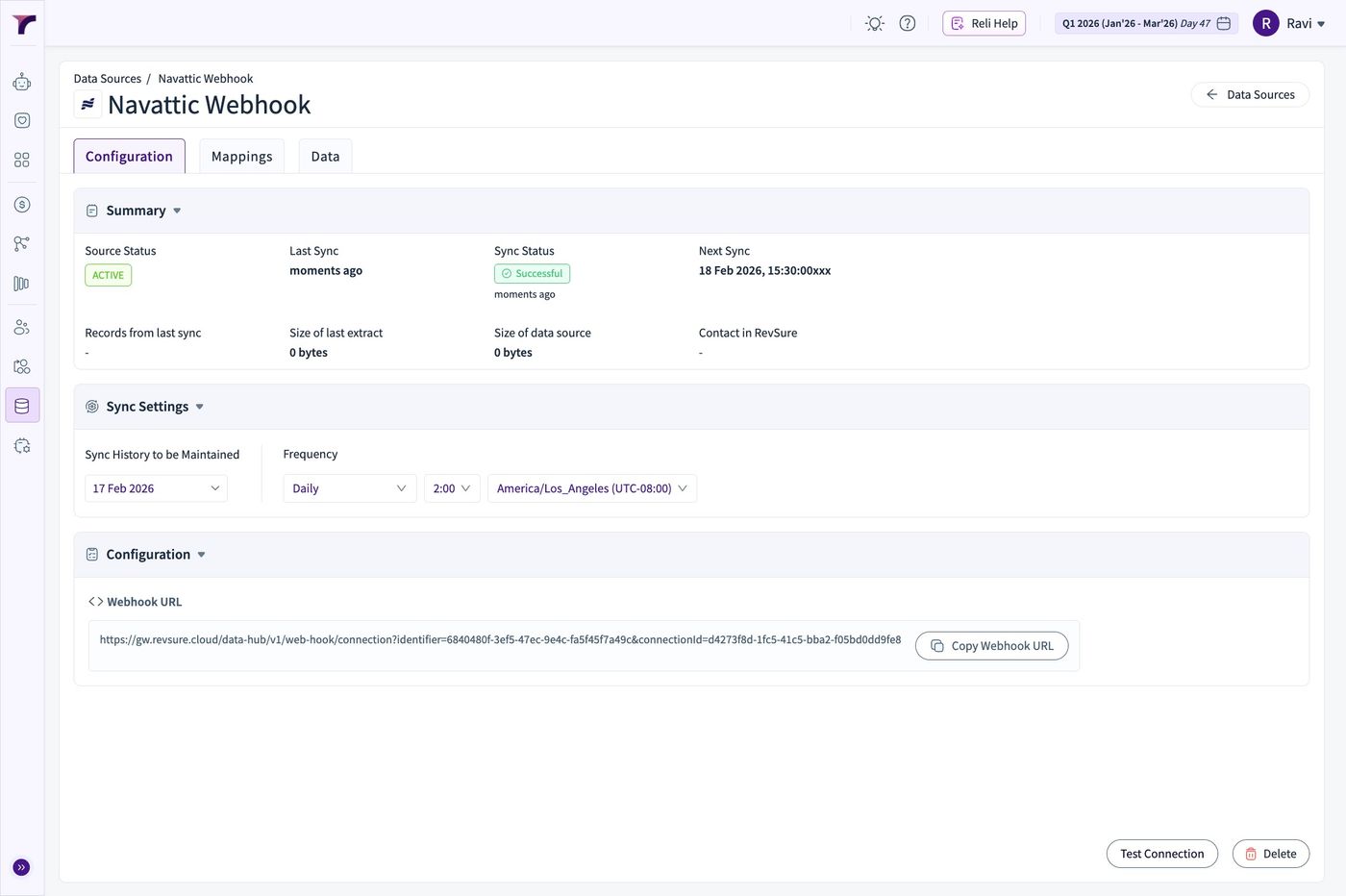Image resolution: width=1346 pixels, height=896 pixels.
Task: Open the database data sources sidebar icon
Action: click(x=22, y=406)
